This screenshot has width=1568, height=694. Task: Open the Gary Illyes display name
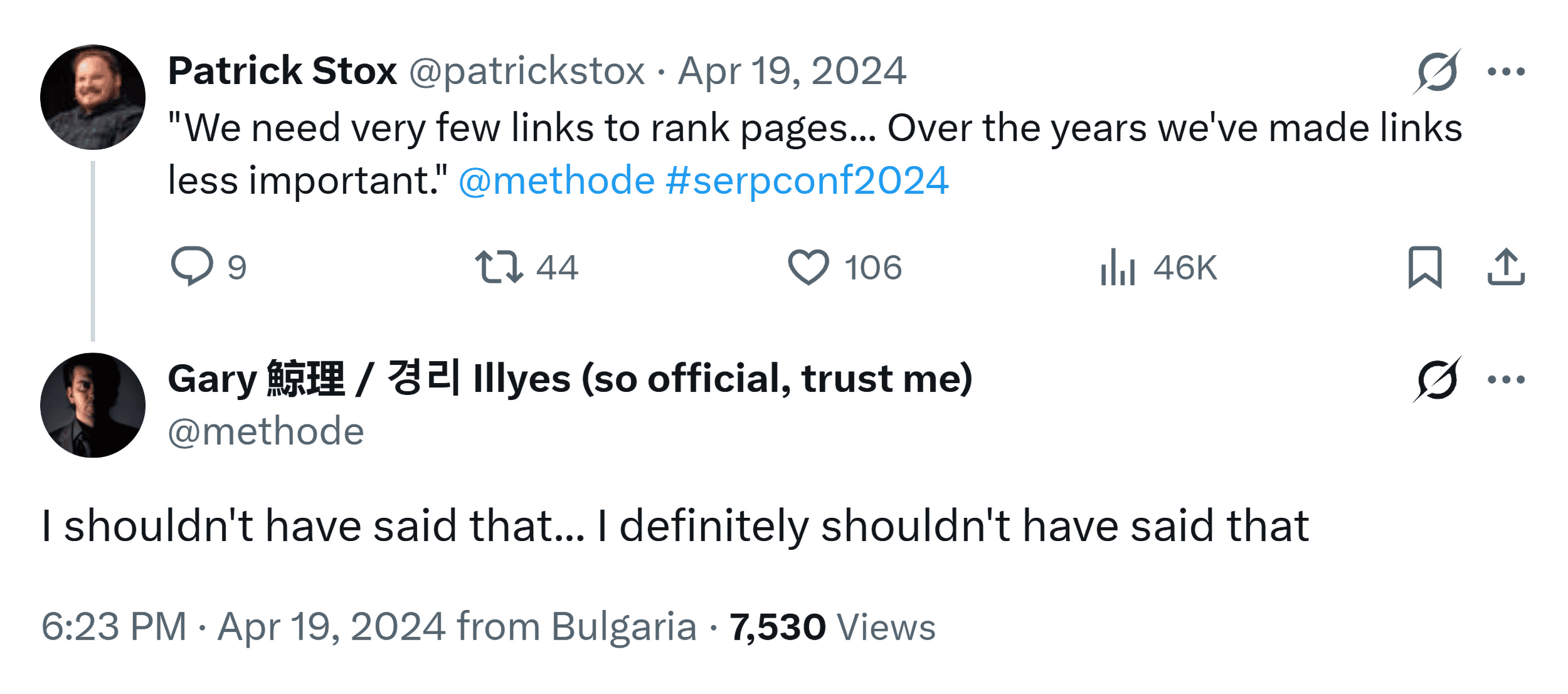(x=570, y=379)
